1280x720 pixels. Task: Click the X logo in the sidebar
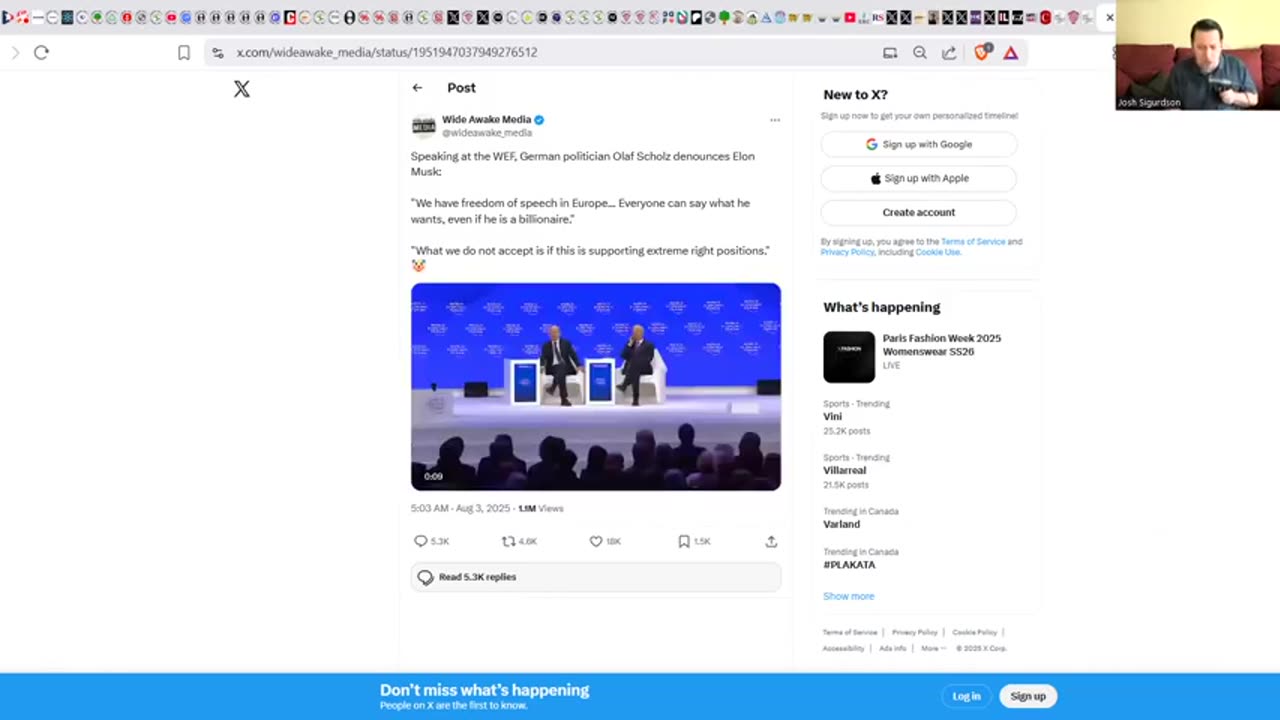(x=242, y=89)
